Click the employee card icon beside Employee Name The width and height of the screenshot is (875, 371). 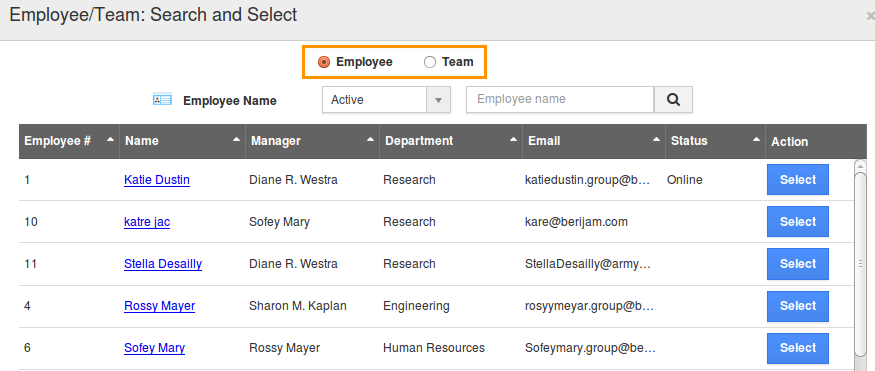pos(162,100)
